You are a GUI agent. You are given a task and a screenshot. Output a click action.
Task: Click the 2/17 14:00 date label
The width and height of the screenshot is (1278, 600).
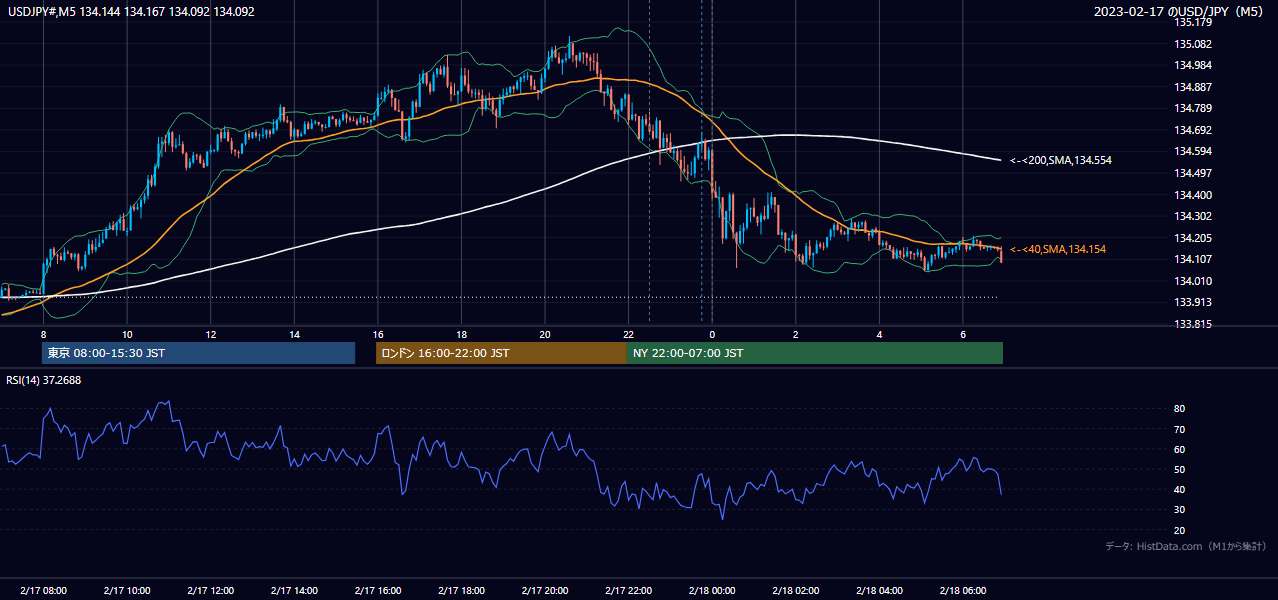tap(294, 591)
